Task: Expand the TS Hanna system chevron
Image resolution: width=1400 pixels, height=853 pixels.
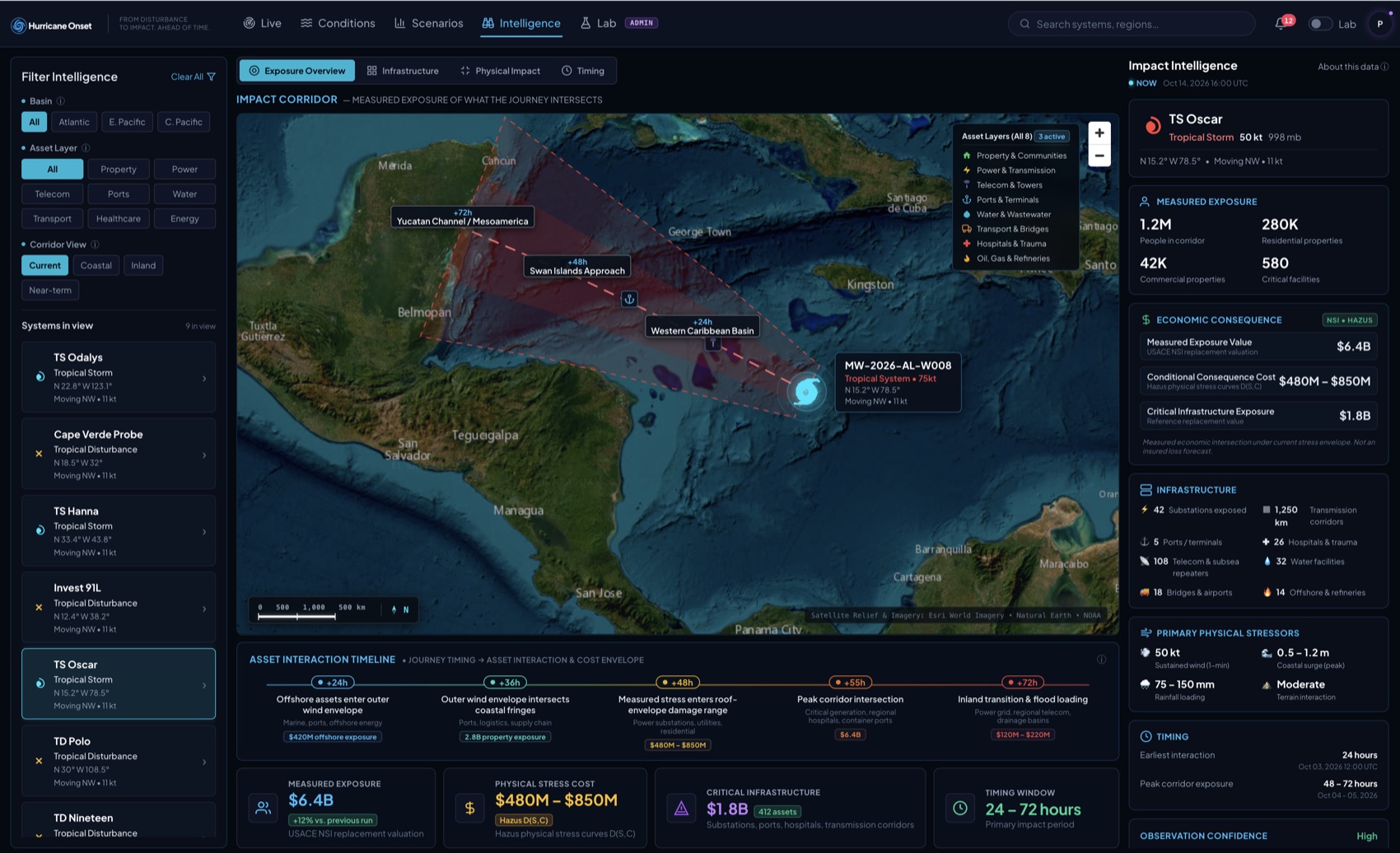Action: (204, 532)
